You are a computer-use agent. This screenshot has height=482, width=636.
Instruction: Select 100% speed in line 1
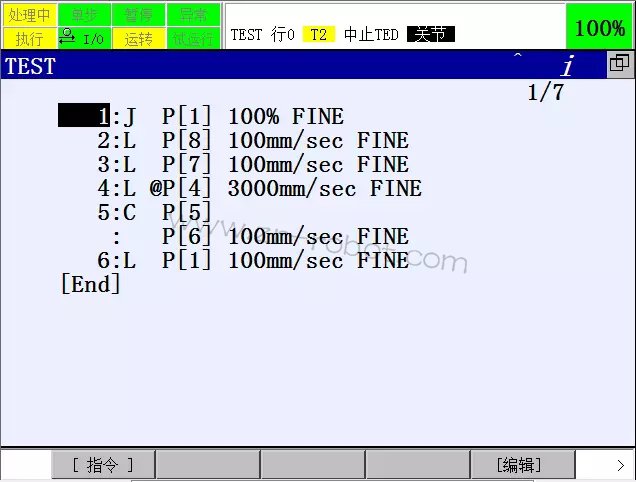(254, 116)
